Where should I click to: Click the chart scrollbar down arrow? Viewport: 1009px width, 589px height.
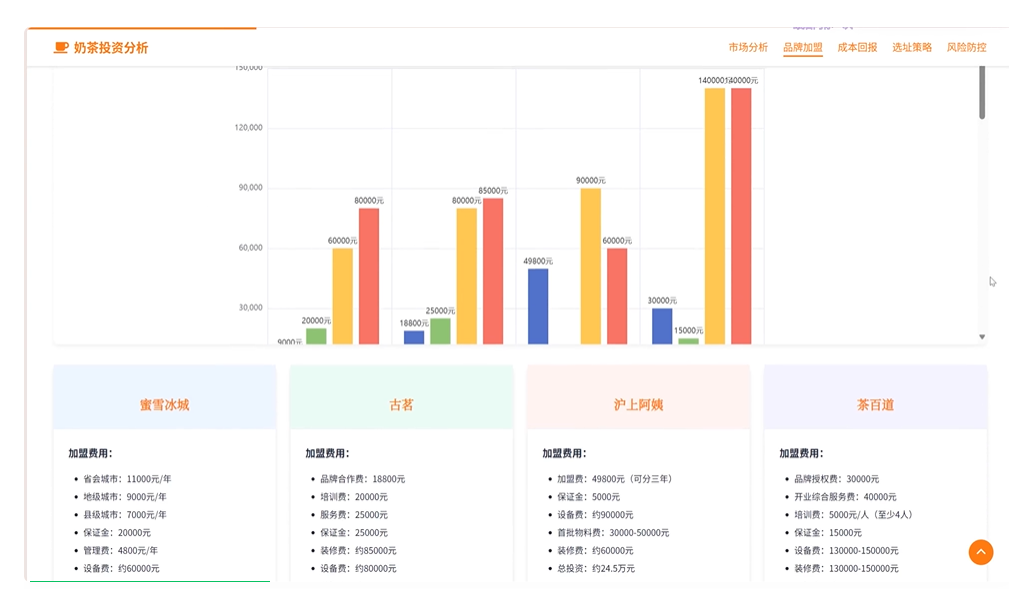coord(982,337)
